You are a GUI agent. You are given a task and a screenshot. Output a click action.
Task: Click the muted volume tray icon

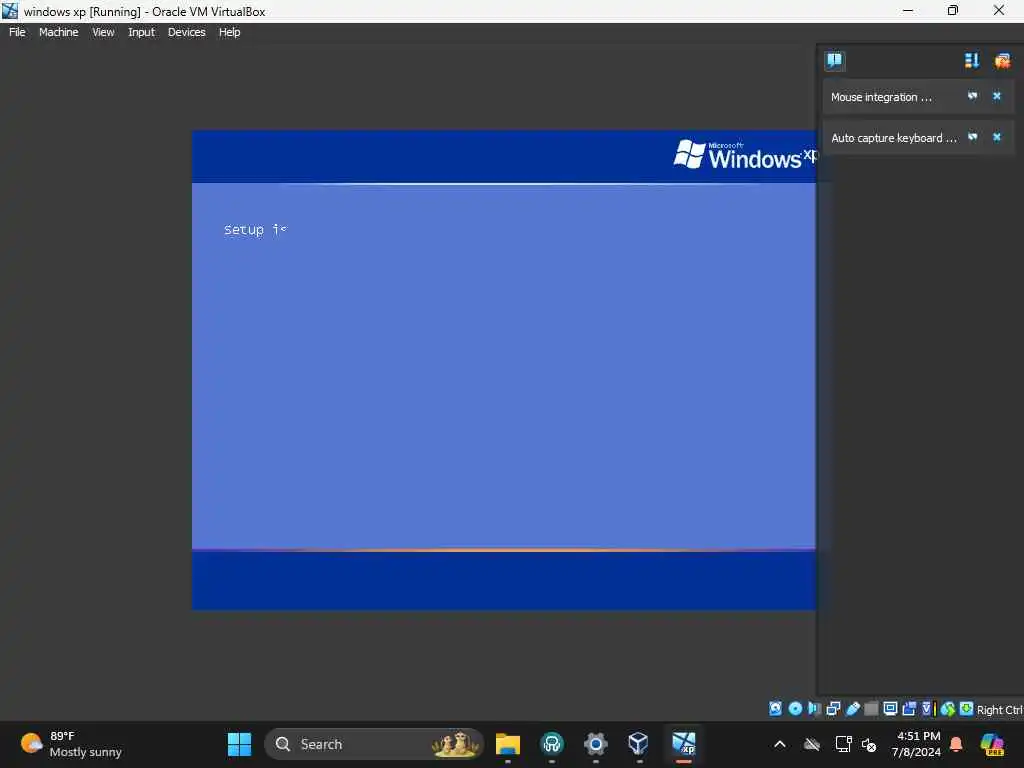click(869, 744)
